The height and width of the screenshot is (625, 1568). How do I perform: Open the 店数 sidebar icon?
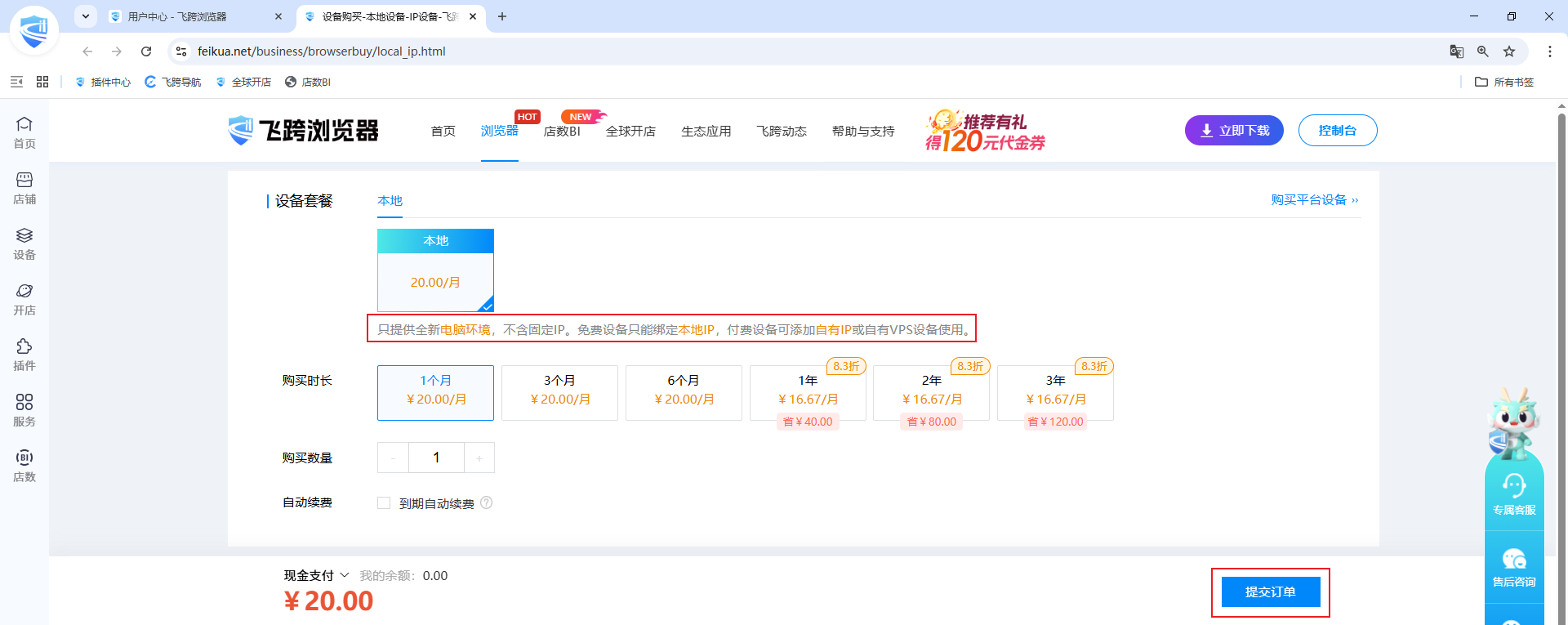coord(24,466)
